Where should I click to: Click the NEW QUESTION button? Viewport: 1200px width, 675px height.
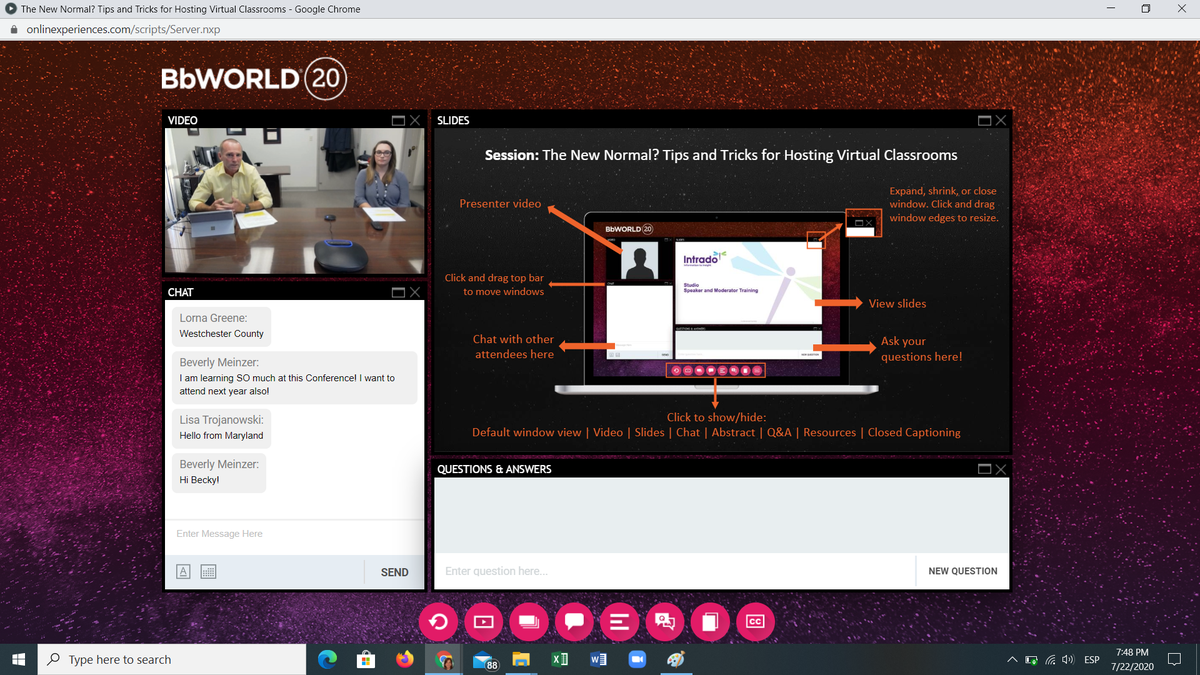click(x=962, y=571)
